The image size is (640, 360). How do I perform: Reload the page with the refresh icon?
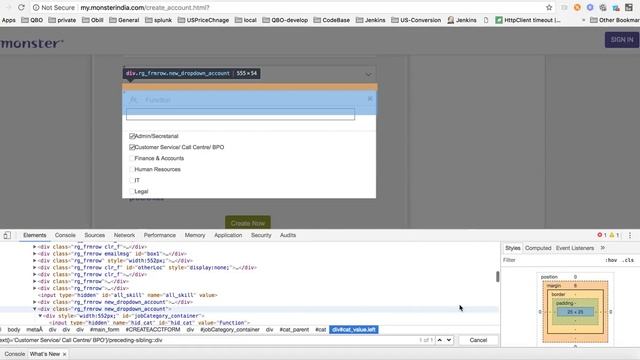(21, 7)
